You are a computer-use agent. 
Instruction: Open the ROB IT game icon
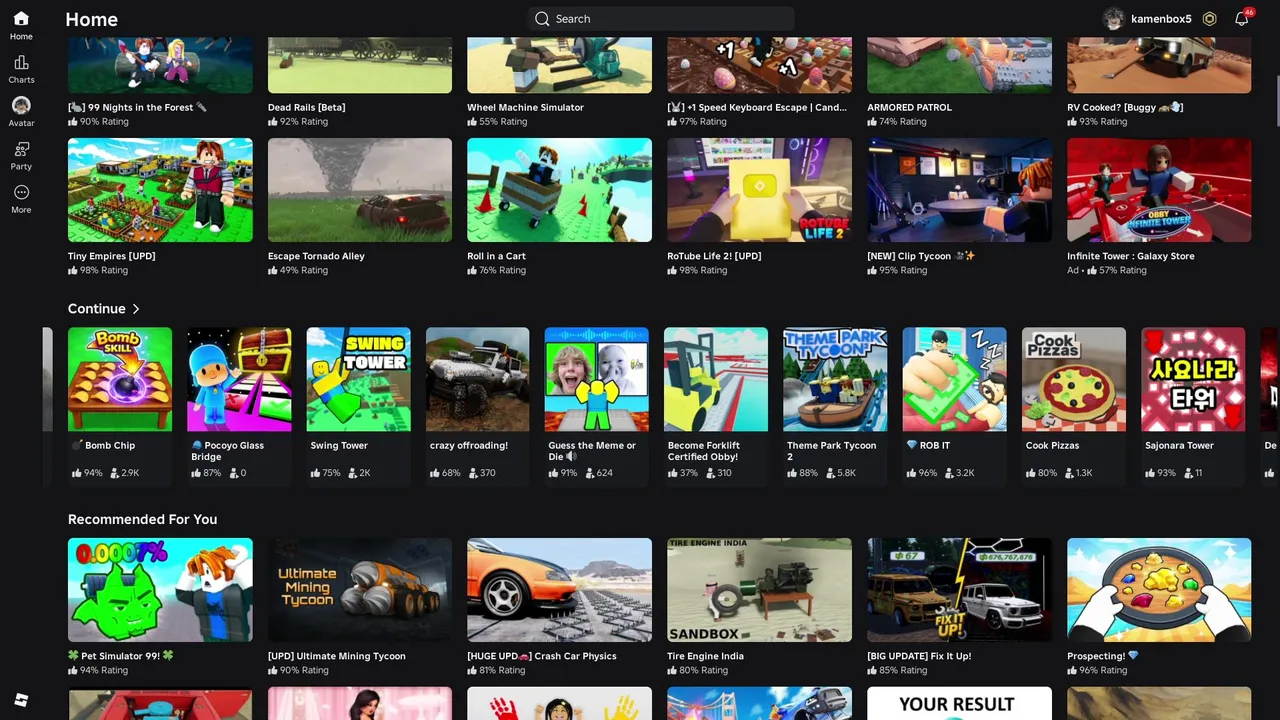[955, 379]
